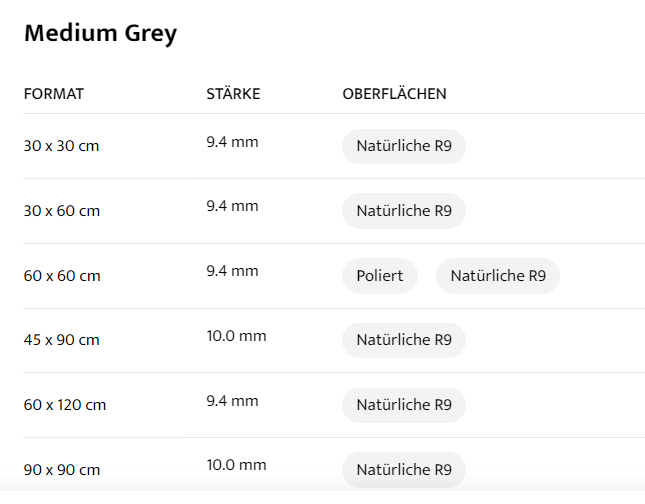Click the STÄRKE column header
645x504 pixels.
pyautogui.click(x=233, y=94)
